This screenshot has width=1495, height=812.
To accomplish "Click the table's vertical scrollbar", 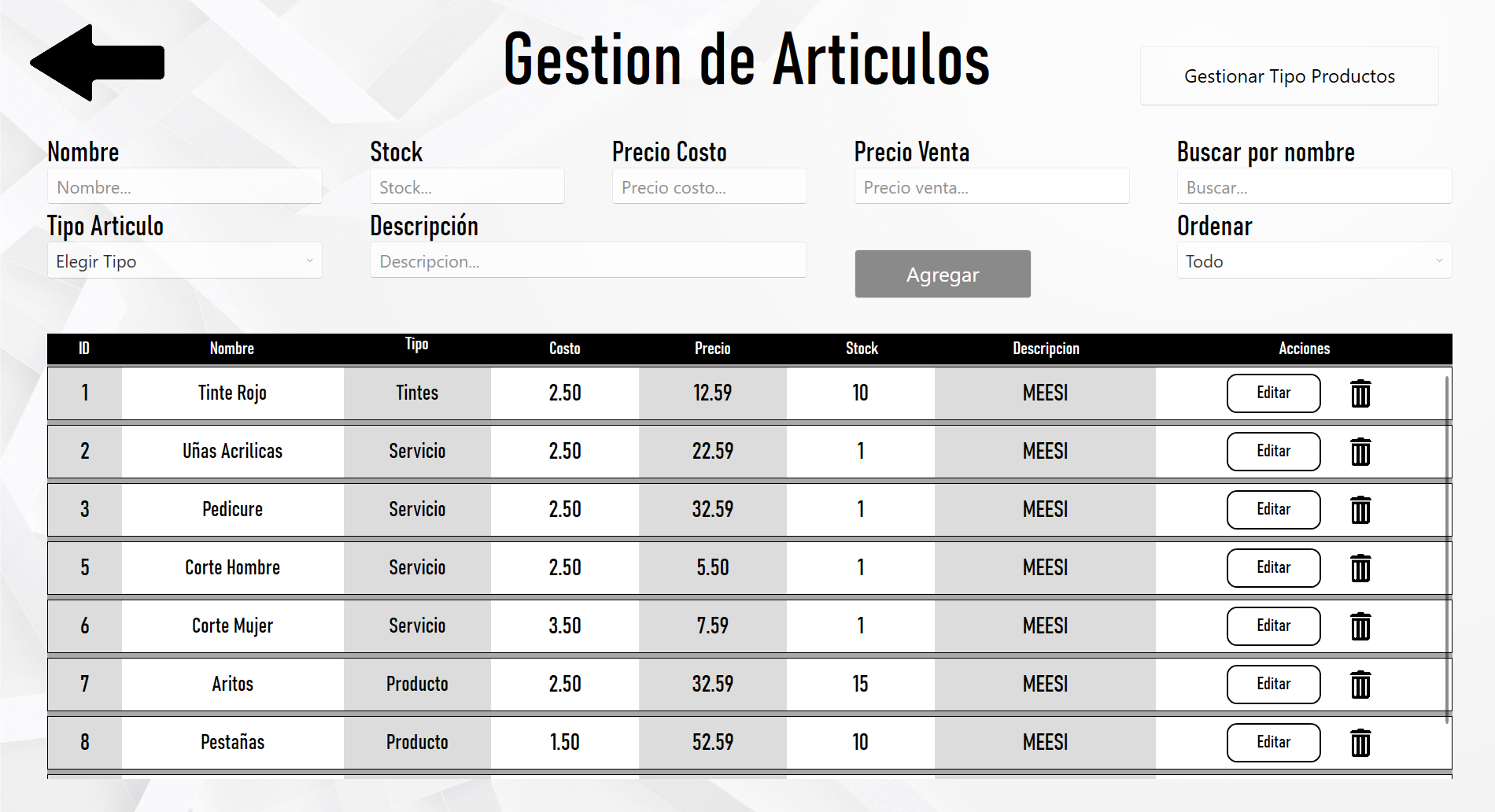I will 1447,551.
